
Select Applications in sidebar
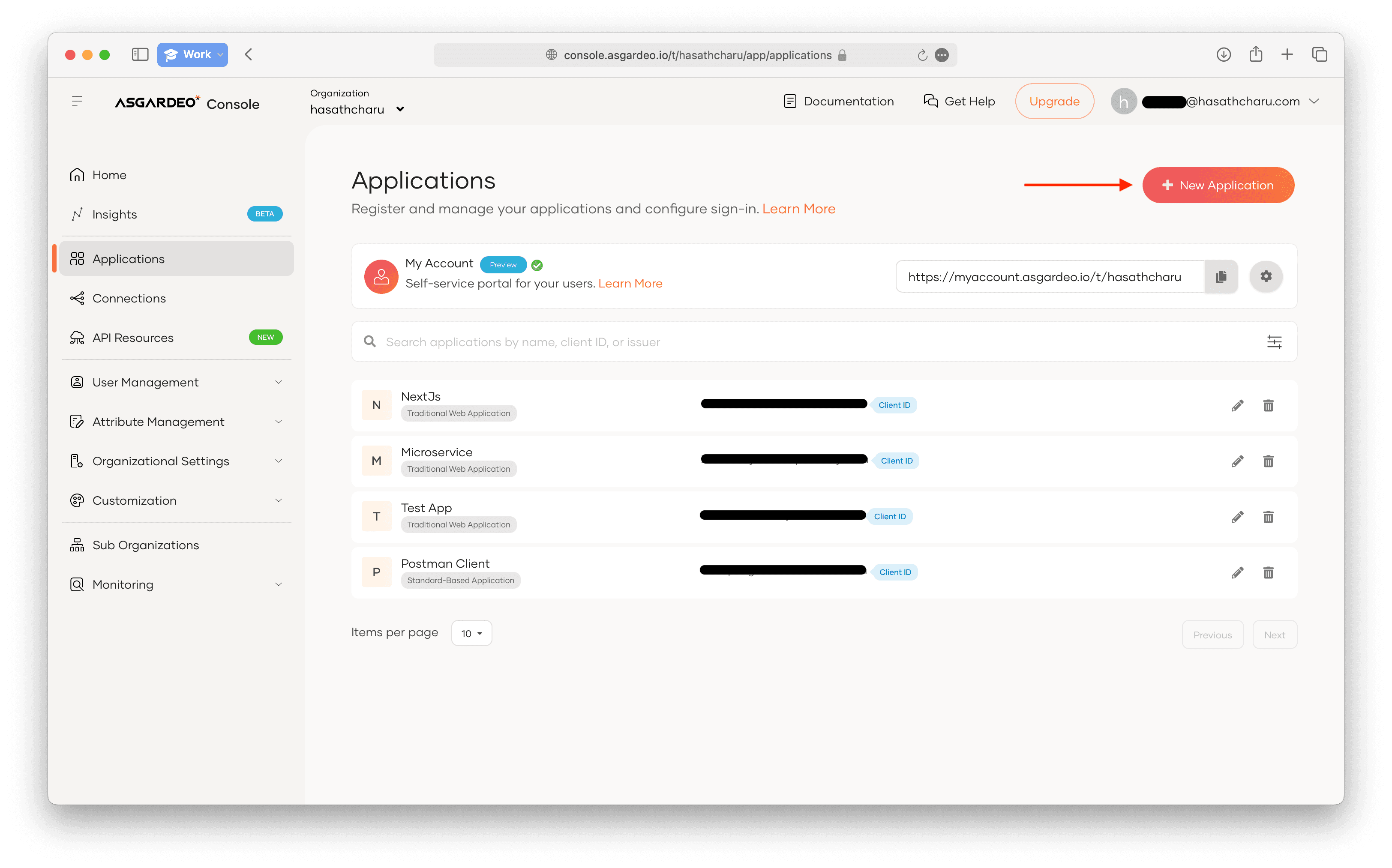pos(176,259)
